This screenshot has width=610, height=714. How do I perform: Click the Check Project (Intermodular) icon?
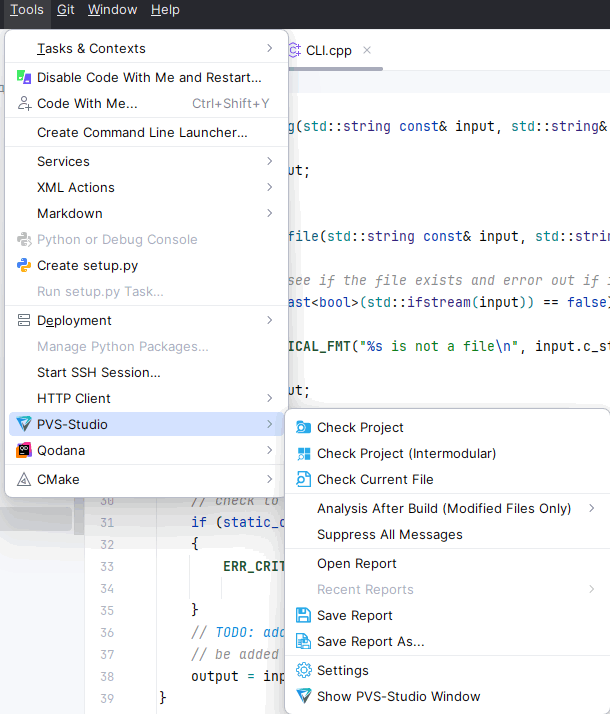pos(303,453)
